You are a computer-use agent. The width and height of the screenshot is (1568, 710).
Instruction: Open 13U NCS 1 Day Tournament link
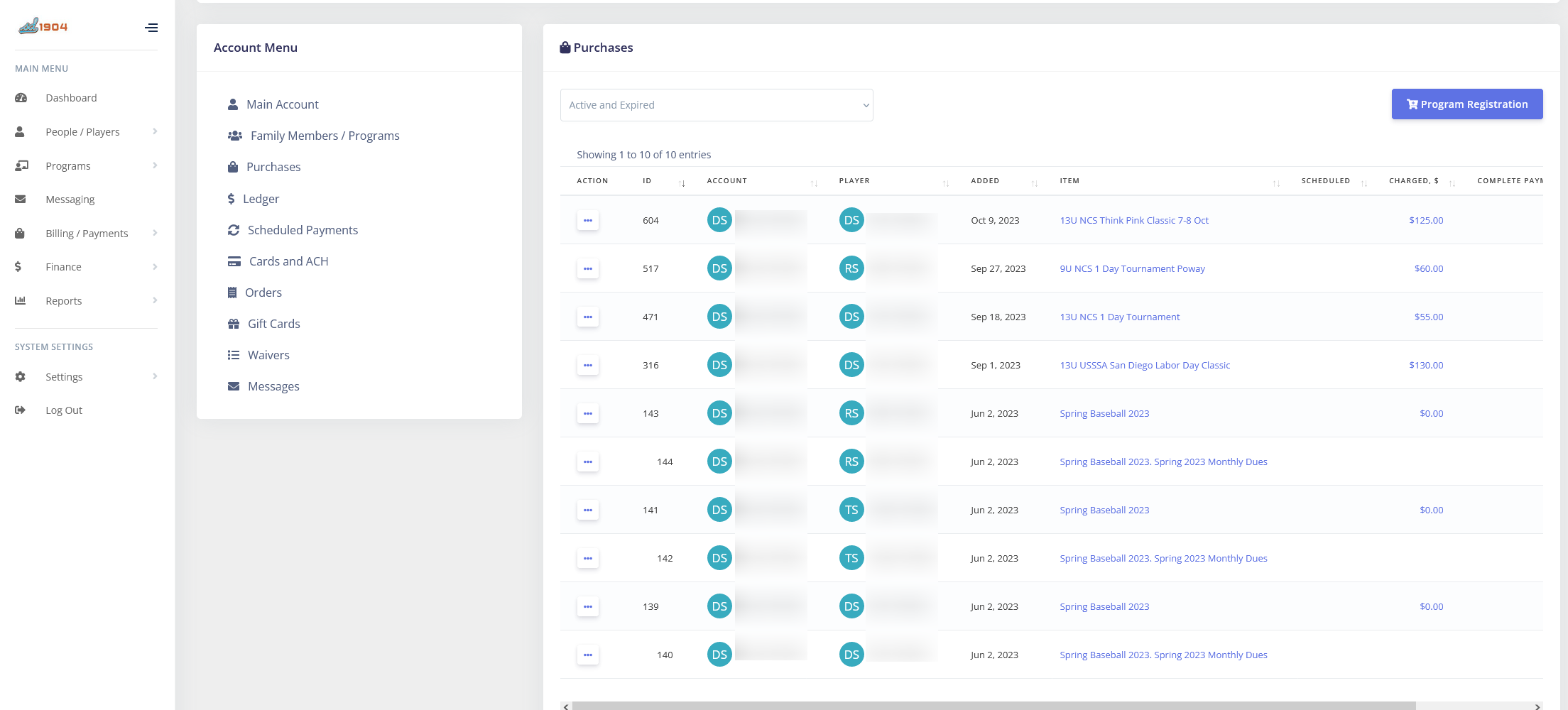1120,317
